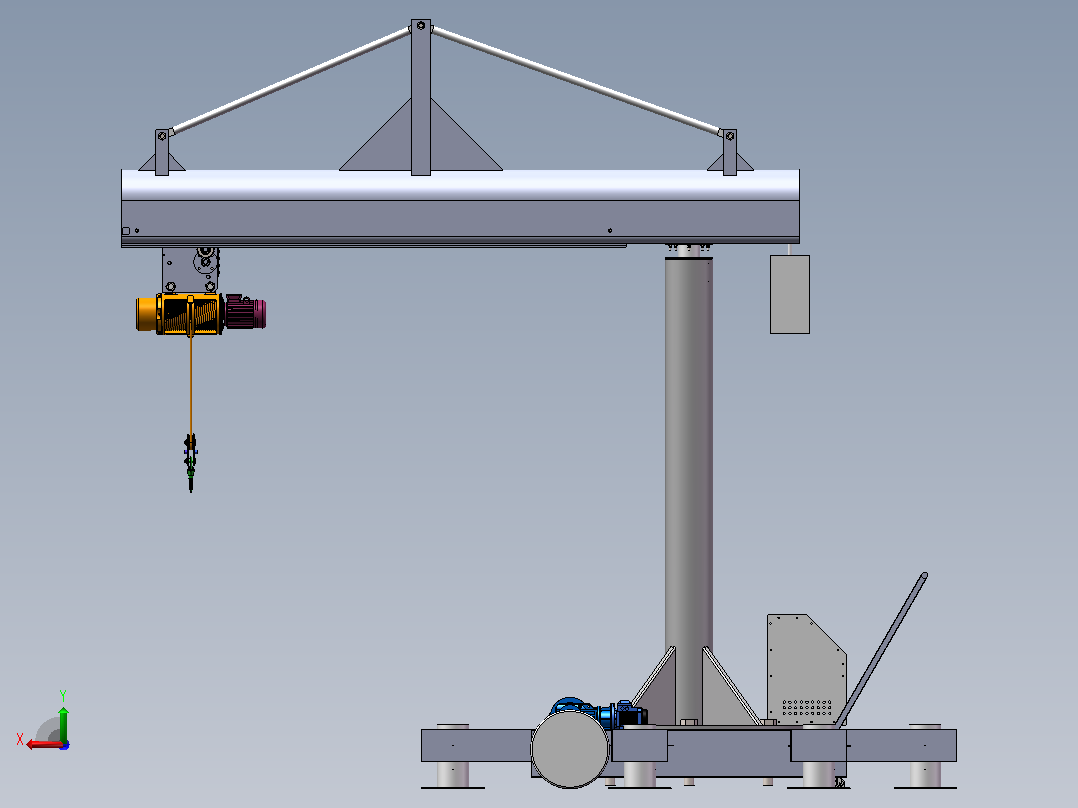The image size is (1078, 808).
Task: Select the pin bolt at the mast top
Action: (421, 26)
